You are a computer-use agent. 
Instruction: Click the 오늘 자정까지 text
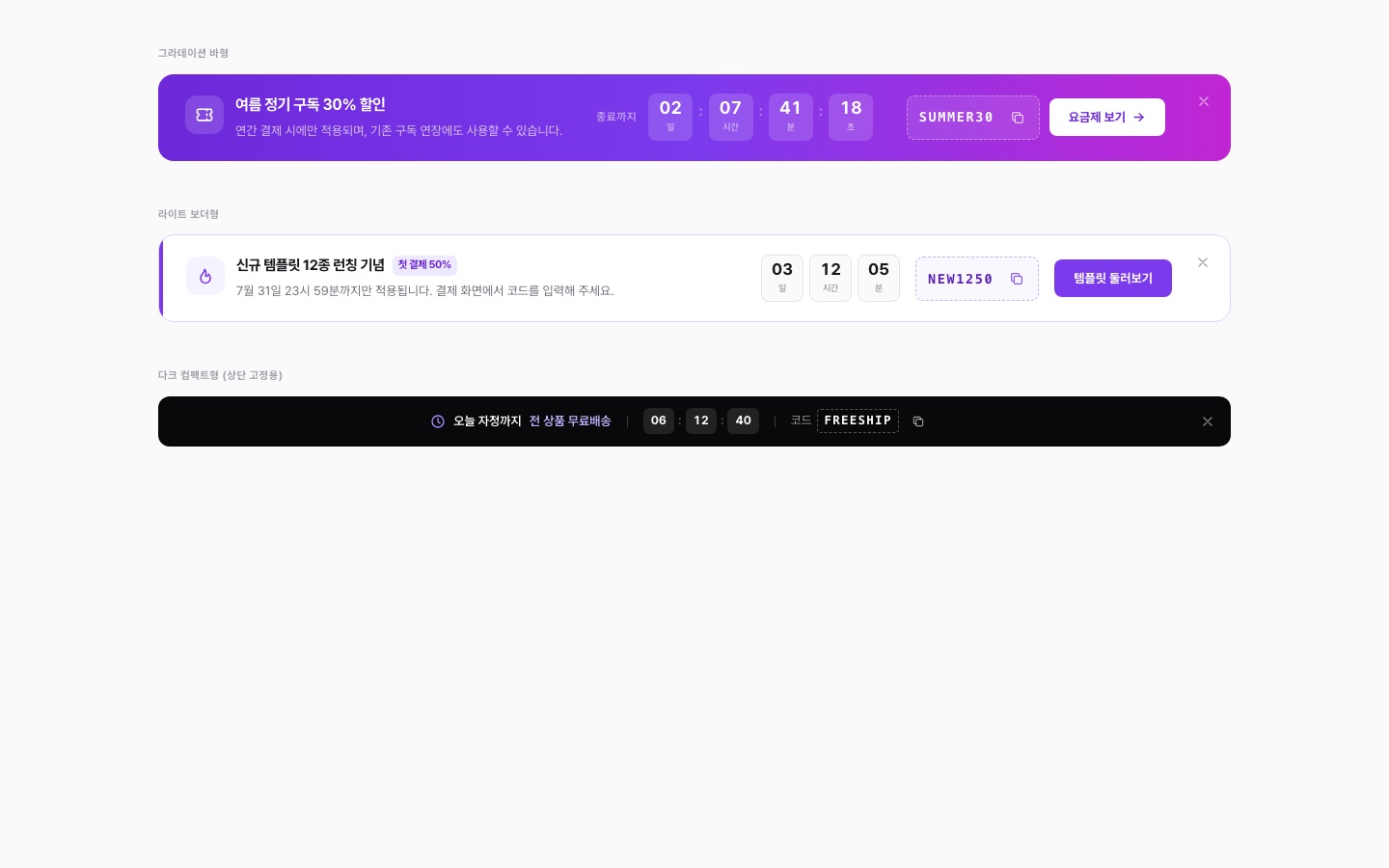[x=487, y=421]
